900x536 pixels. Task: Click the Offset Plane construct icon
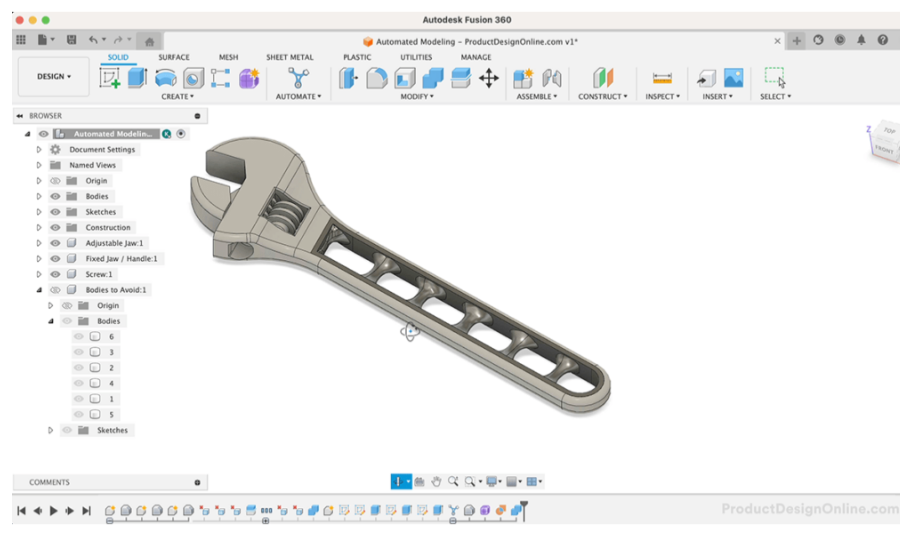(603, 77)
